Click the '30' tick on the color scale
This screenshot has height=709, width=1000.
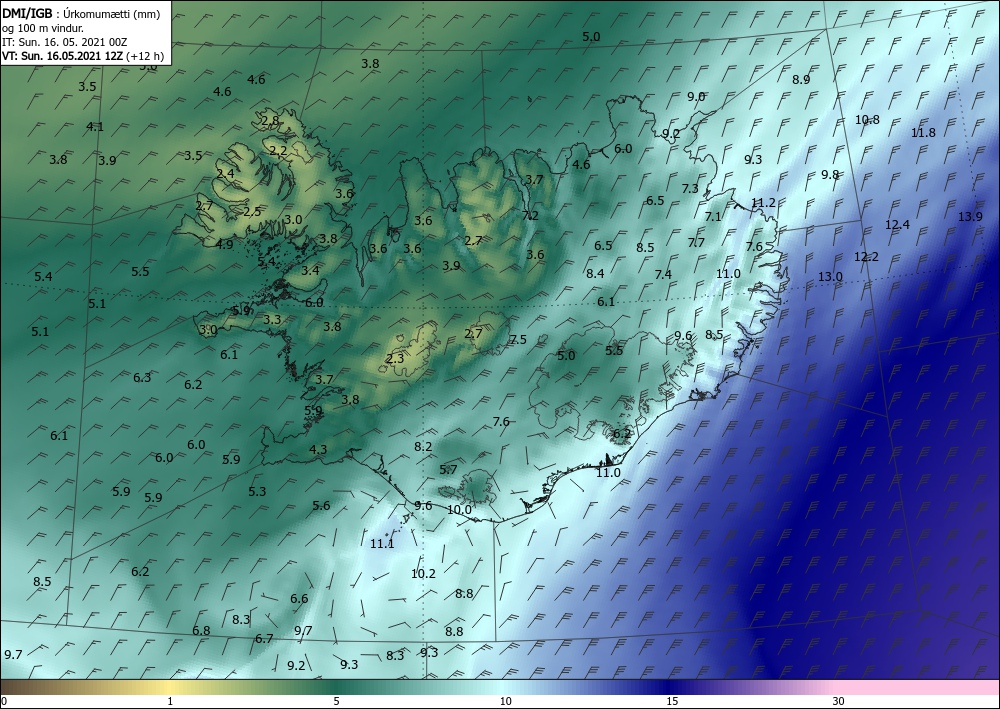point(839,702)
